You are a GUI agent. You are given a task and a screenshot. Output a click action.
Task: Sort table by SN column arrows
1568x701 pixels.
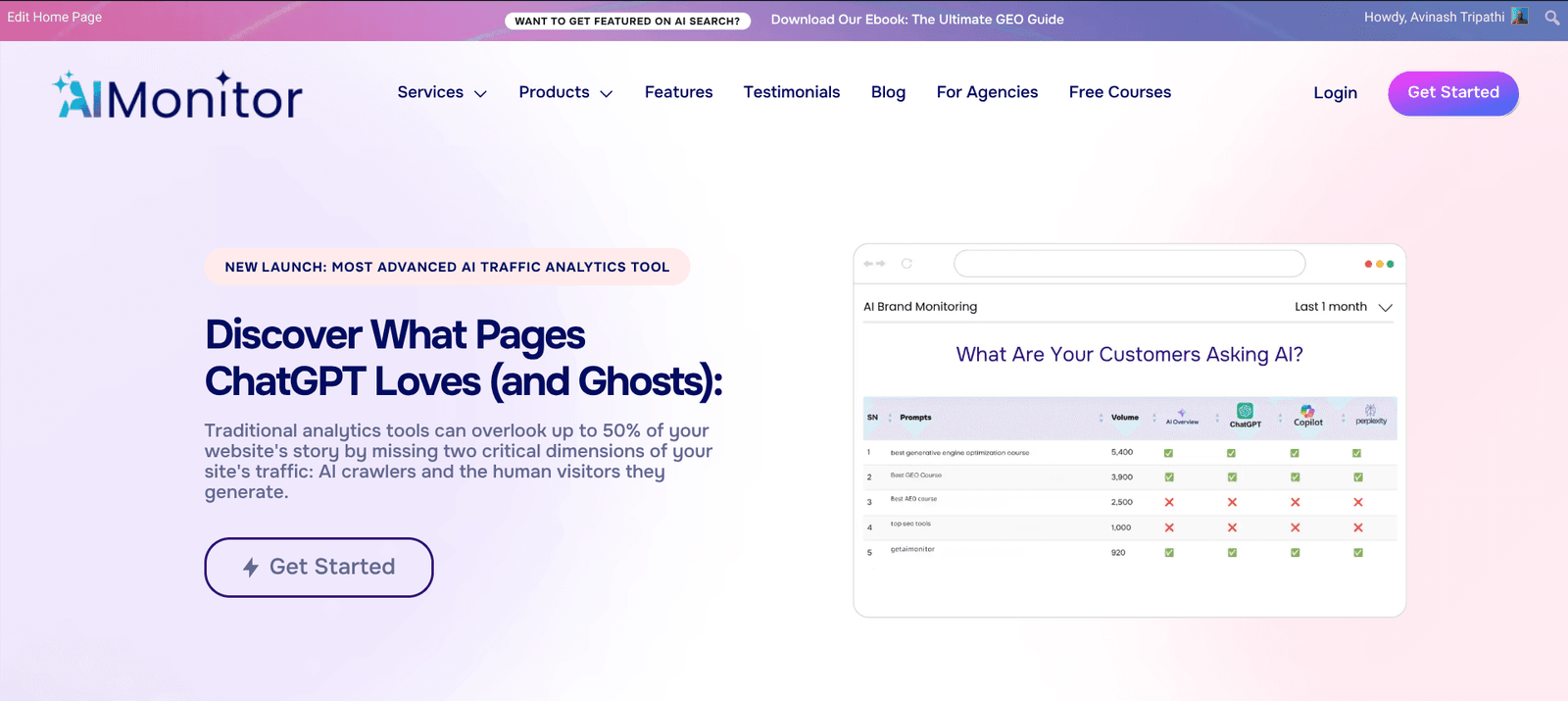pos(890,418)
